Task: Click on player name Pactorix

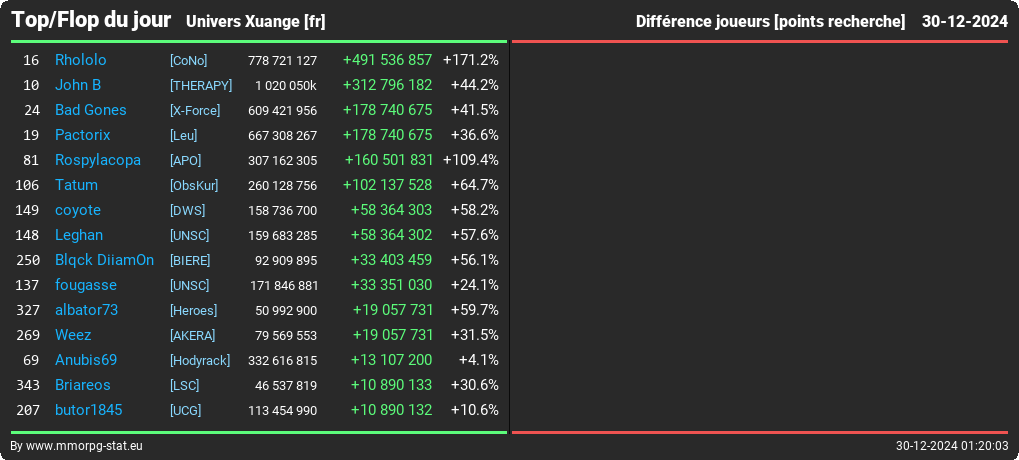Action: click(83, 135)
